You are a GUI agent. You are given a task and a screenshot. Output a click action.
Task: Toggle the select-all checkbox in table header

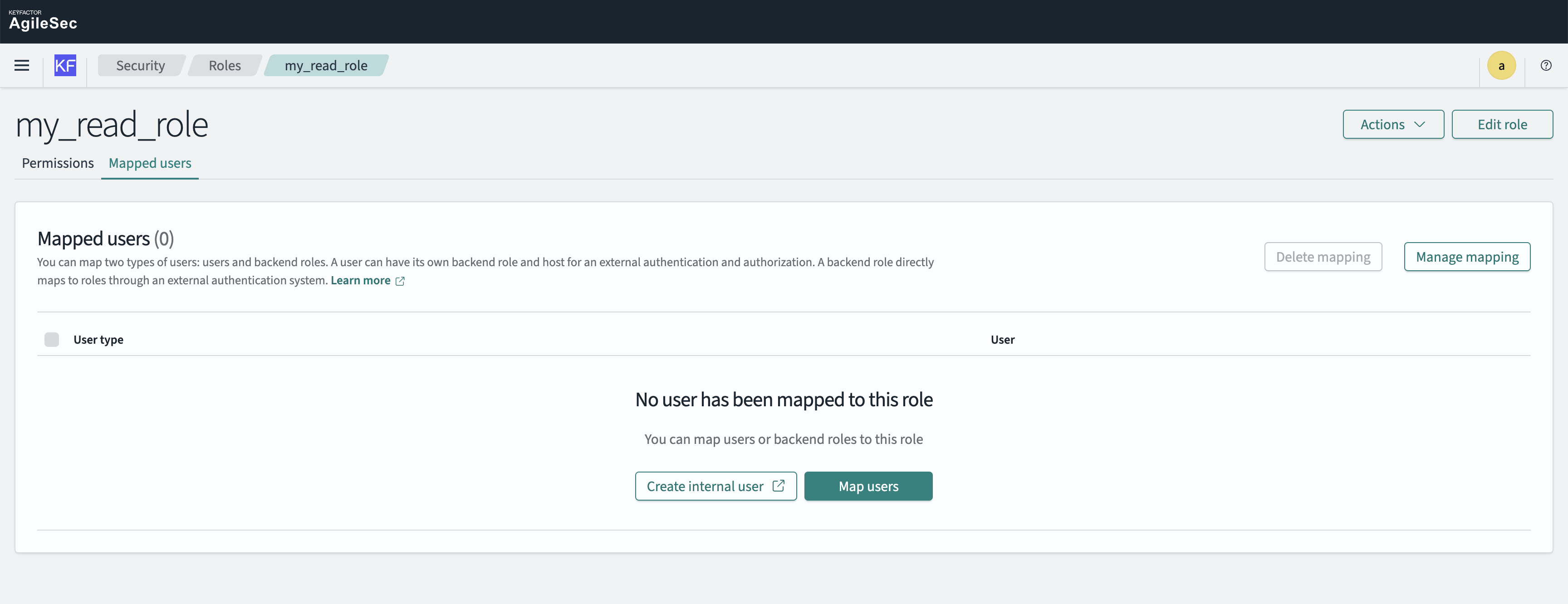coord(52,339)
